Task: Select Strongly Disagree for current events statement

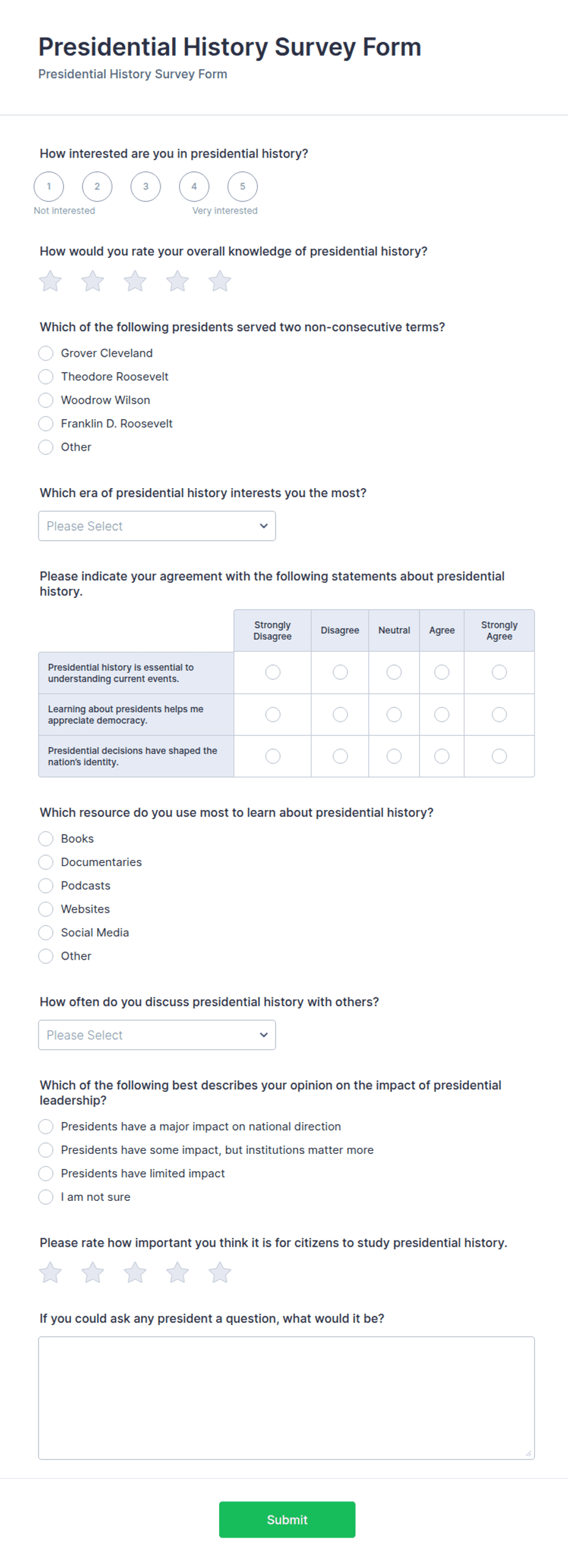Action: (272, 672)
